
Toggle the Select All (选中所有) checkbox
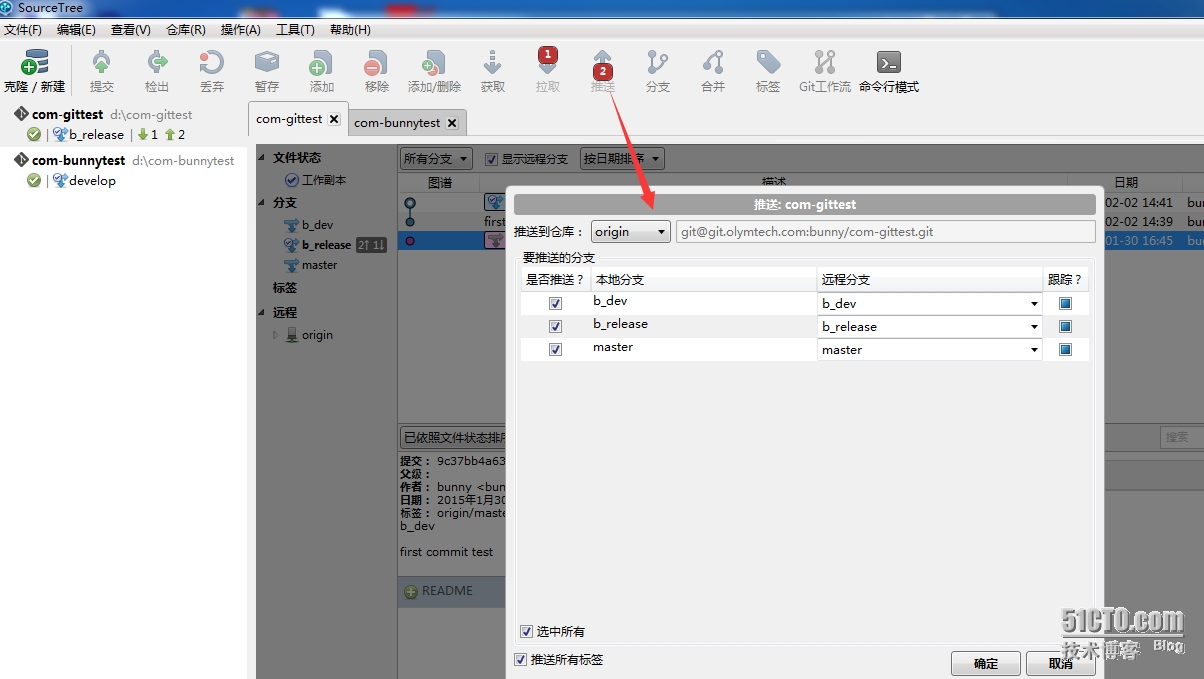[x=526, y=632]
